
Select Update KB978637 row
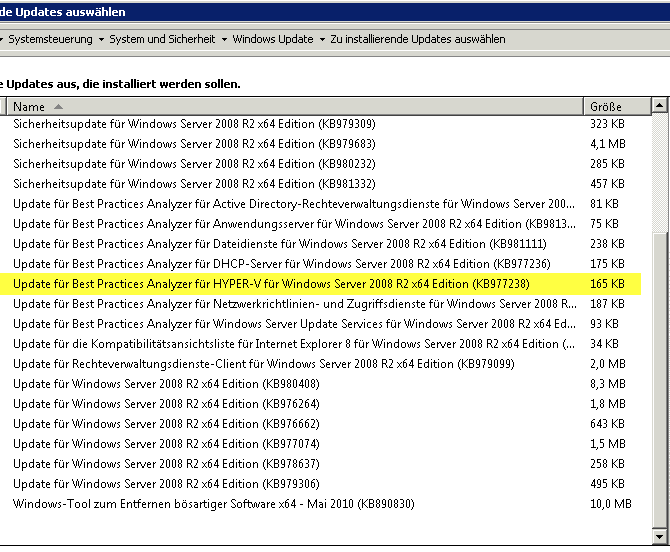[x=320, y=464]
